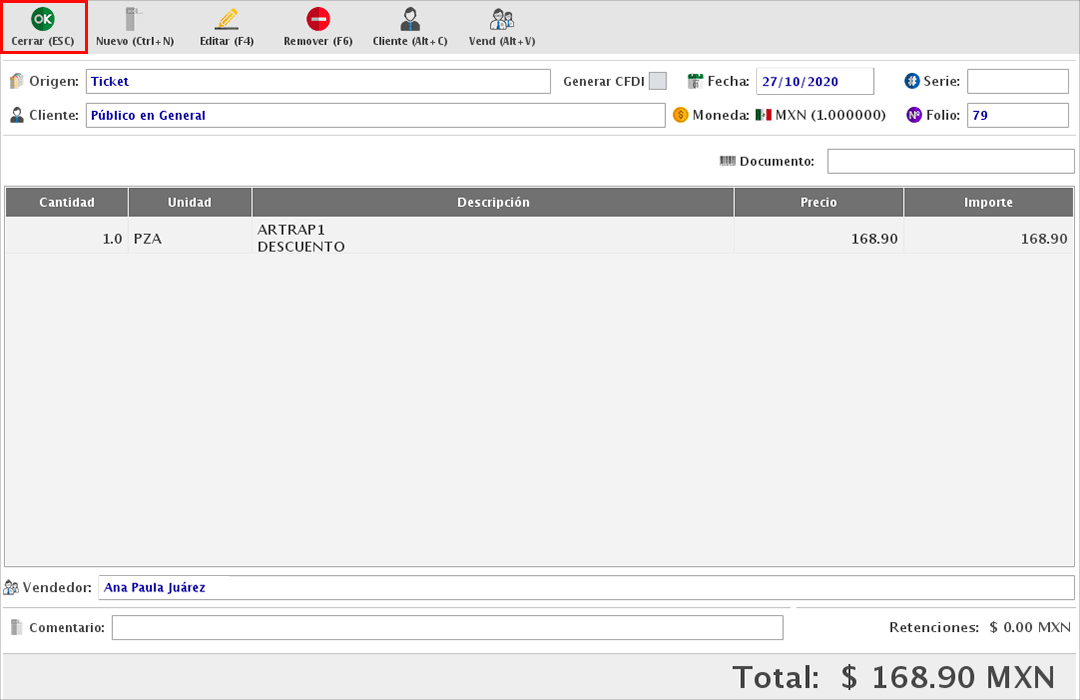The image size is (1080, 700).
Task: Click the Importe column header
Action: 988,202
